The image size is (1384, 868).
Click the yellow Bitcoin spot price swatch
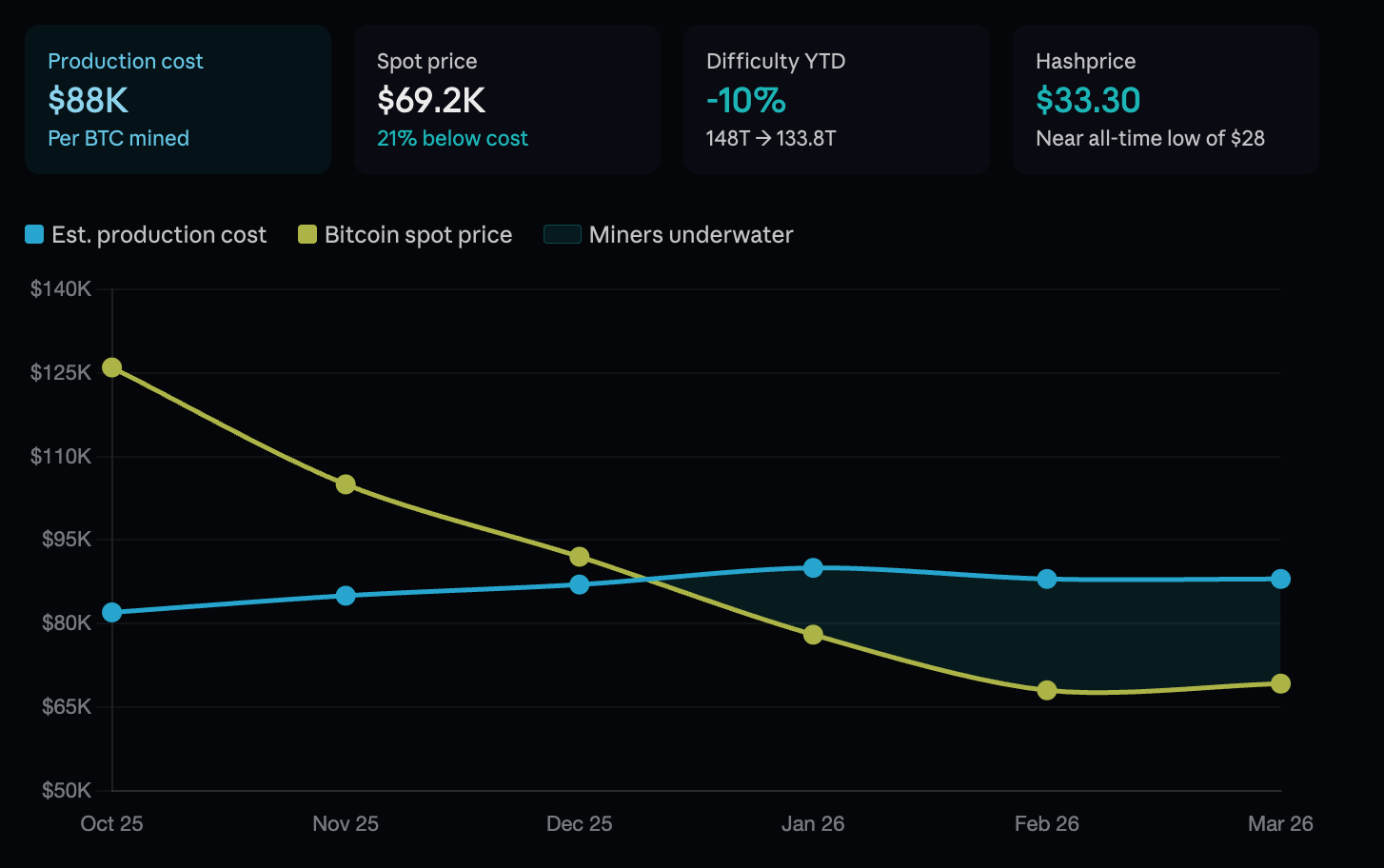click(306, 235)
